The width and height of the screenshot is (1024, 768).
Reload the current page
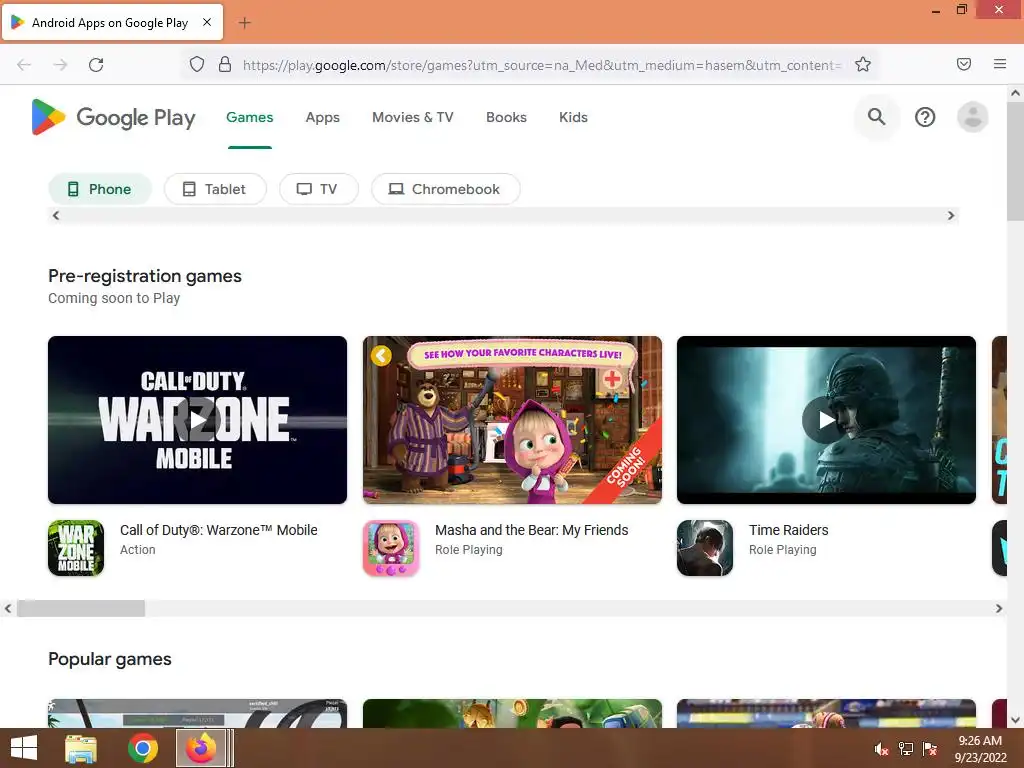[96, 65]
